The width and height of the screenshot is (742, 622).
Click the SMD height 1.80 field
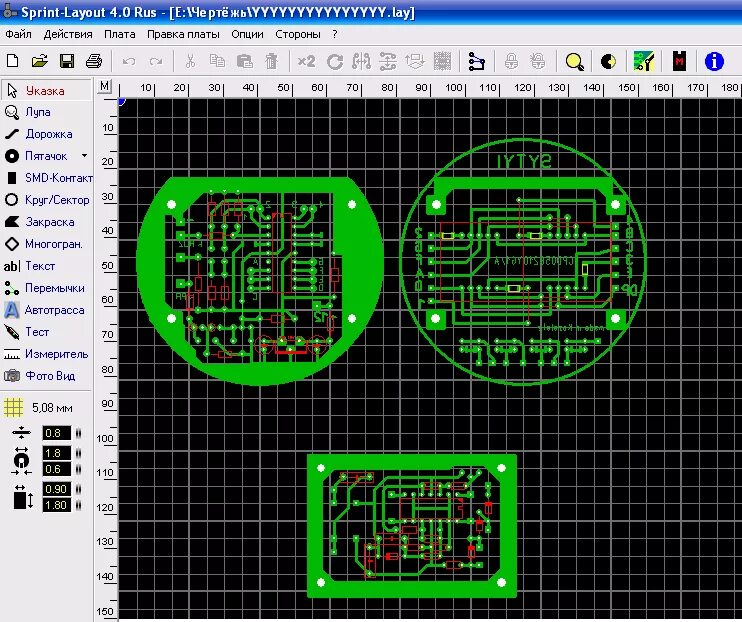click(x=56, y=505)
